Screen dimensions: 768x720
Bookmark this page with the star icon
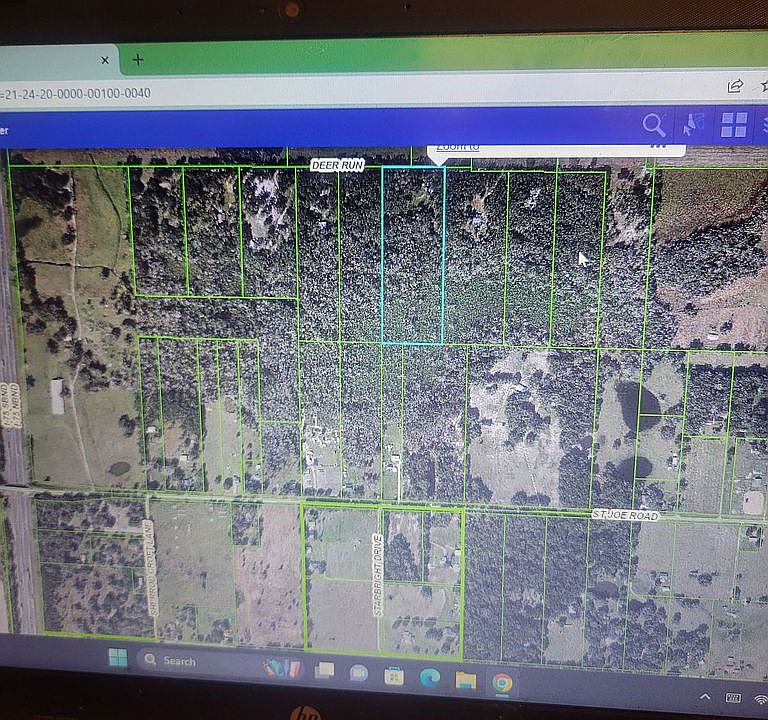pyautogui.click(x=764, y=86)
